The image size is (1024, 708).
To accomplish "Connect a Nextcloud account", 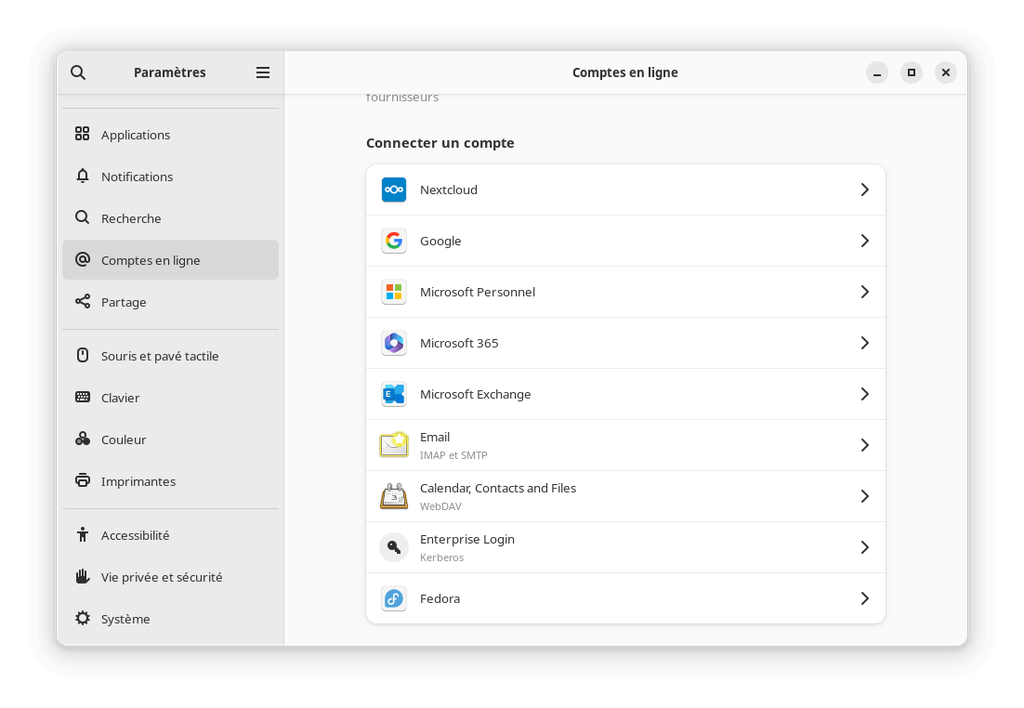I will [626, 189].
